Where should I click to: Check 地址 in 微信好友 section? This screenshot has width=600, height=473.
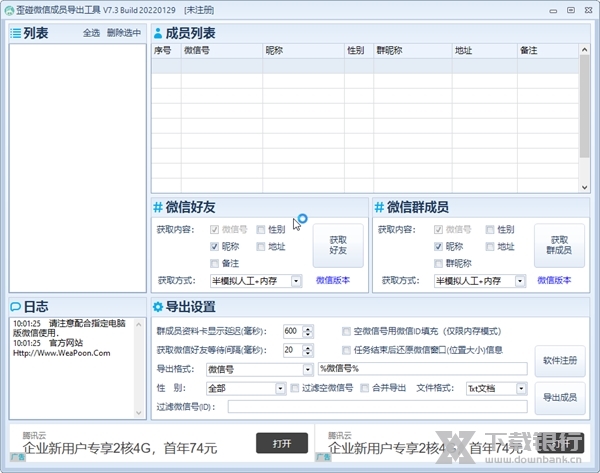(x=261, y=246)
